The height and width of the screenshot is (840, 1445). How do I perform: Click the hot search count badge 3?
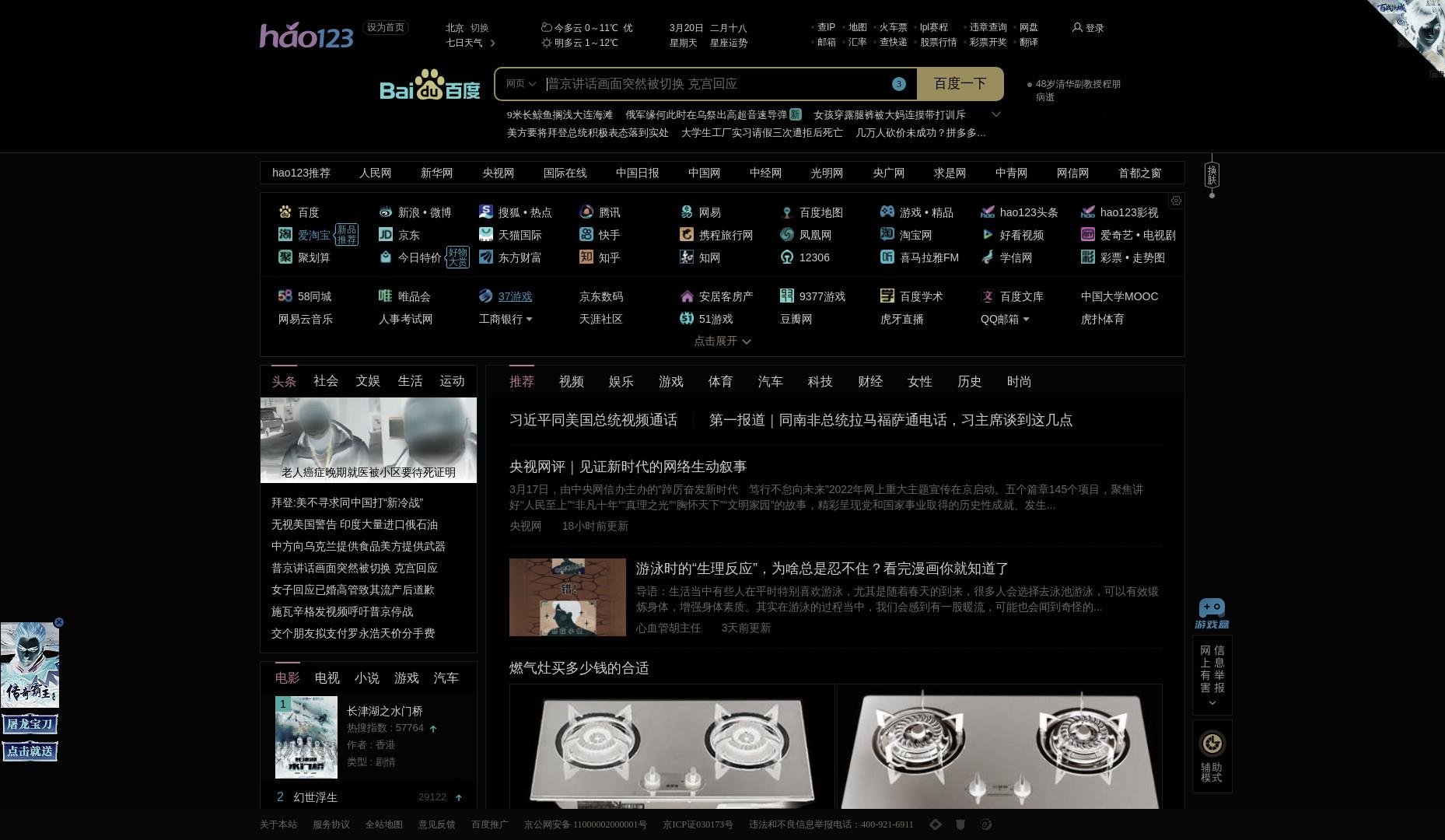pyautogui.click(x=899, y=84)
